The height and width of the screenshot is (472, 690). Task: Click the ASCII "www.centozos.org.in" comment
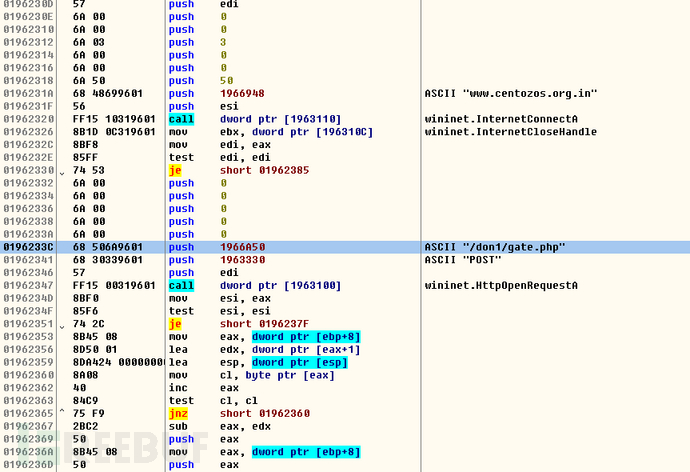511,94
